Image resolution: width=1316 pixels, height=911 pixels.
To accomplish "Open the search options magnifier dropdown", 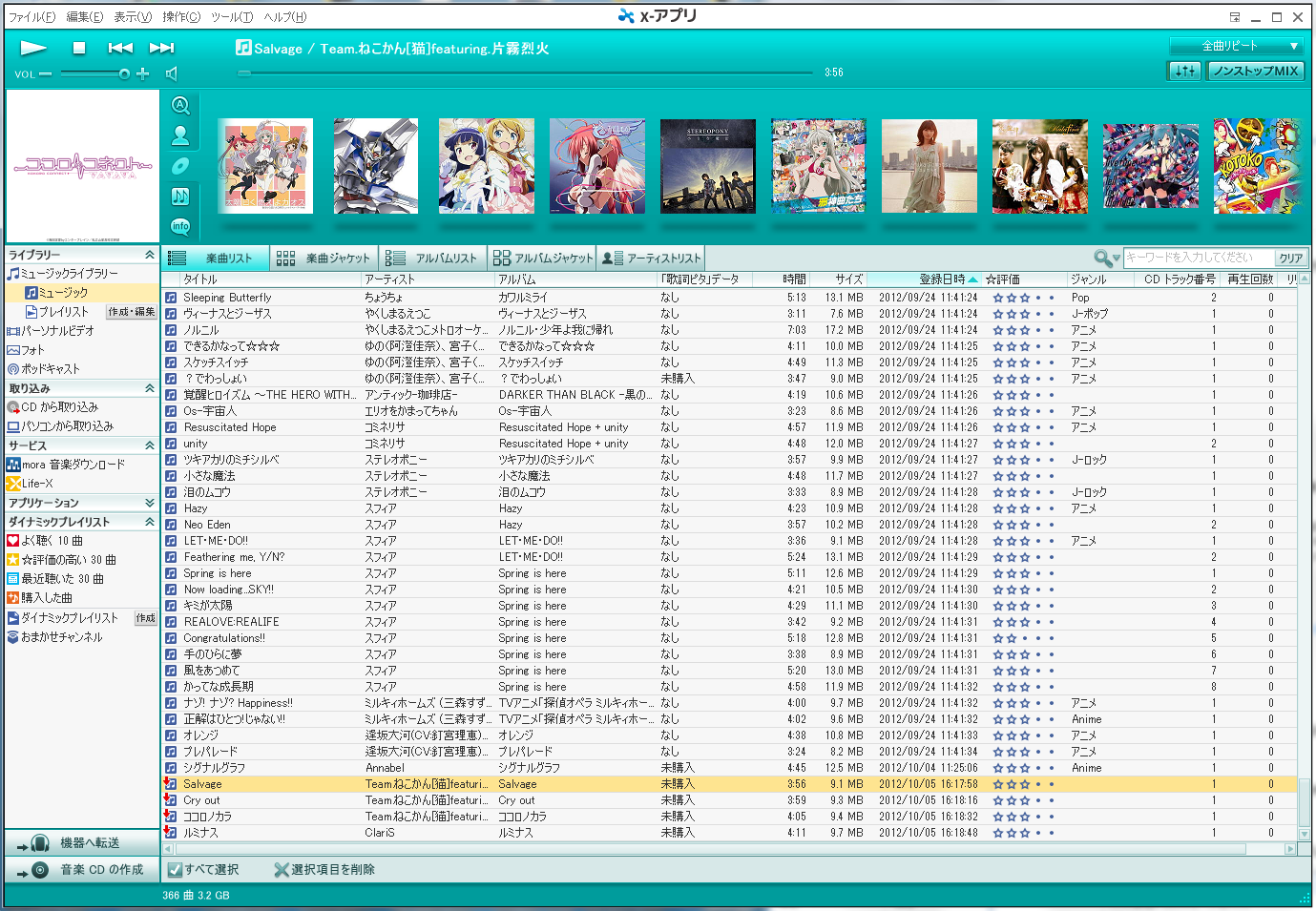I will pyautogui.click(x=1107, y=258).
